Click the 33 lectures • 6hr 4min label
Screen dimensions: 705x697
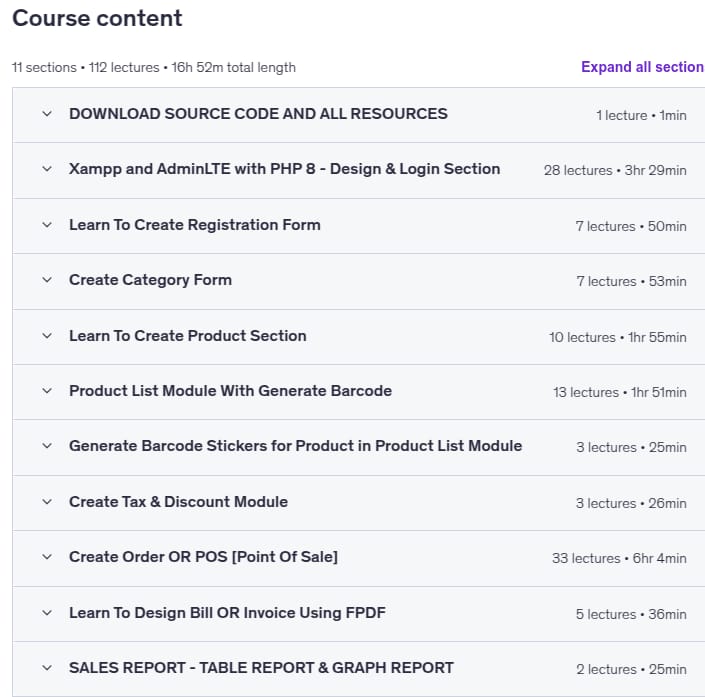tap(619, 558)
